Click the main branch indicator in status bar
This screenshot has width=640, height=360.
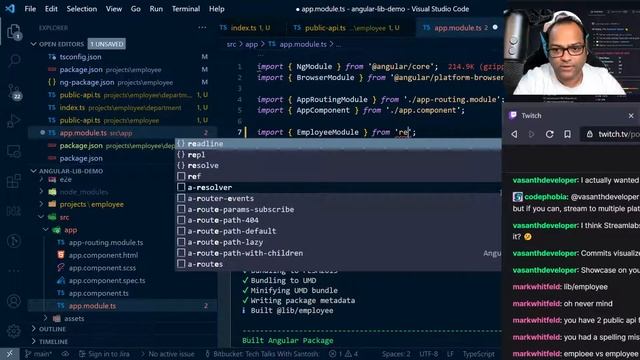[38, 354]
